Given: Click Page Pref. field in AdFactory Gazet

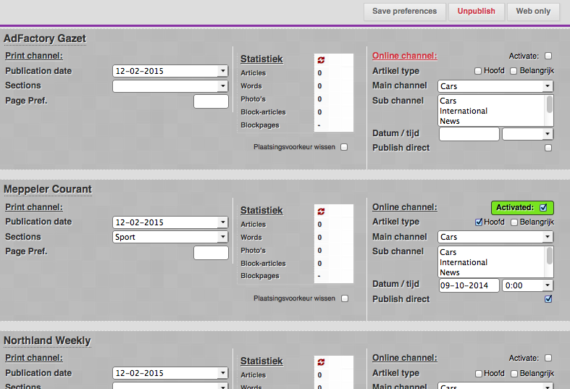Looking at the screenshot, I should [211, 101].
